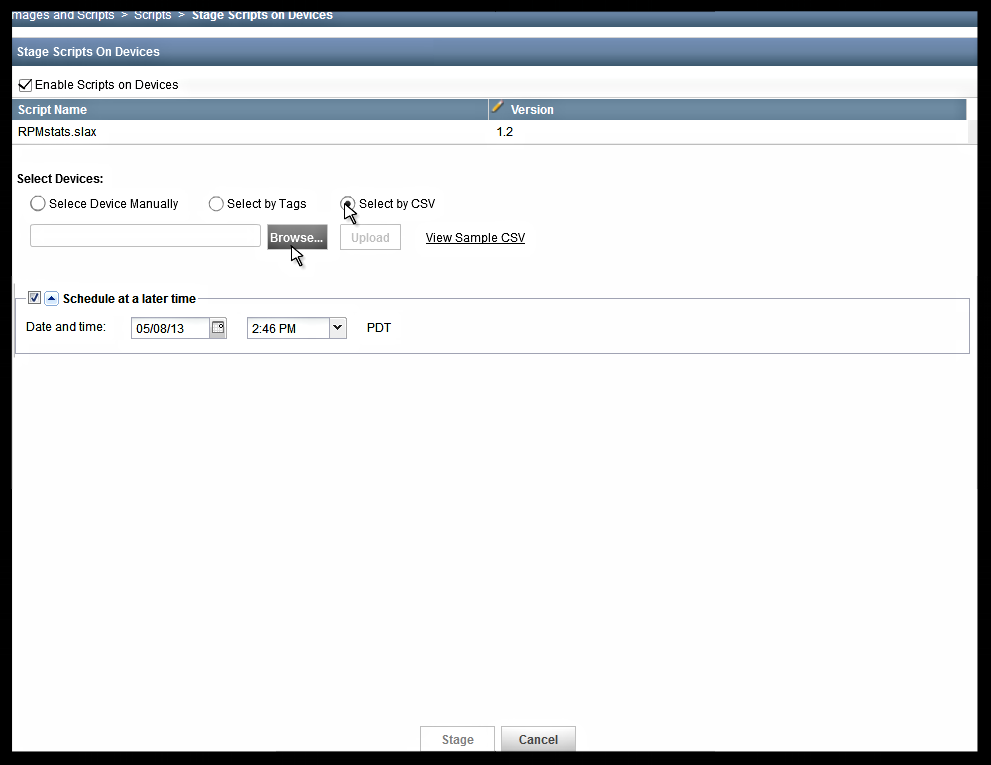This screenshot has height=765, width=991.
Task: Choose Select by Tags radio option
Action: pyautogui.click(x=216, y=204)
